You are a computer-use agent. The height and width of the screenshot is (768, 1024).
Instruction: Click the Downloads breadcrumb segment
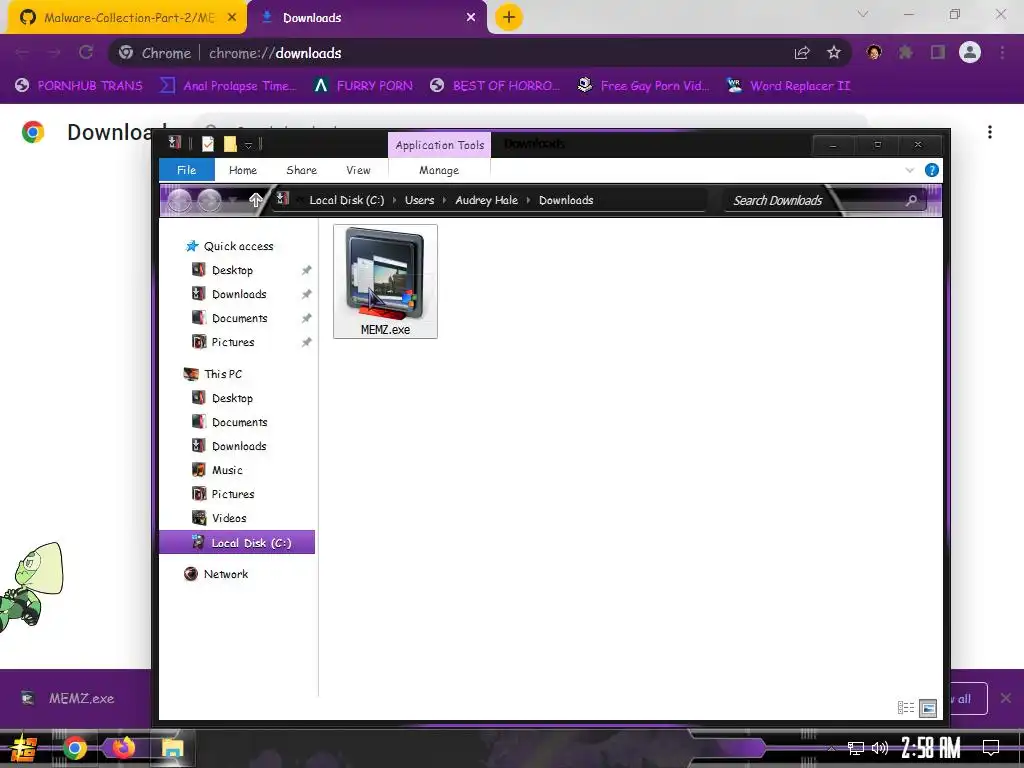pos(566,200)
